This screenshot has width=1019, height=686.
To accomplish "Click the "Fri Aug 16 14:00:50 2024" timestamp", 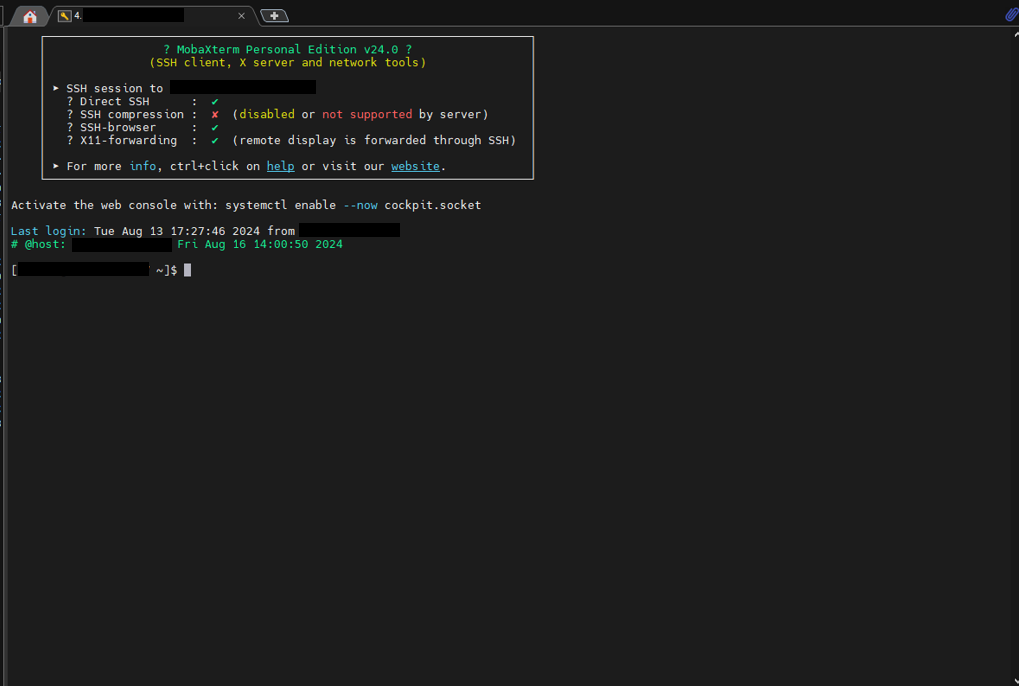I will (260, 244).
